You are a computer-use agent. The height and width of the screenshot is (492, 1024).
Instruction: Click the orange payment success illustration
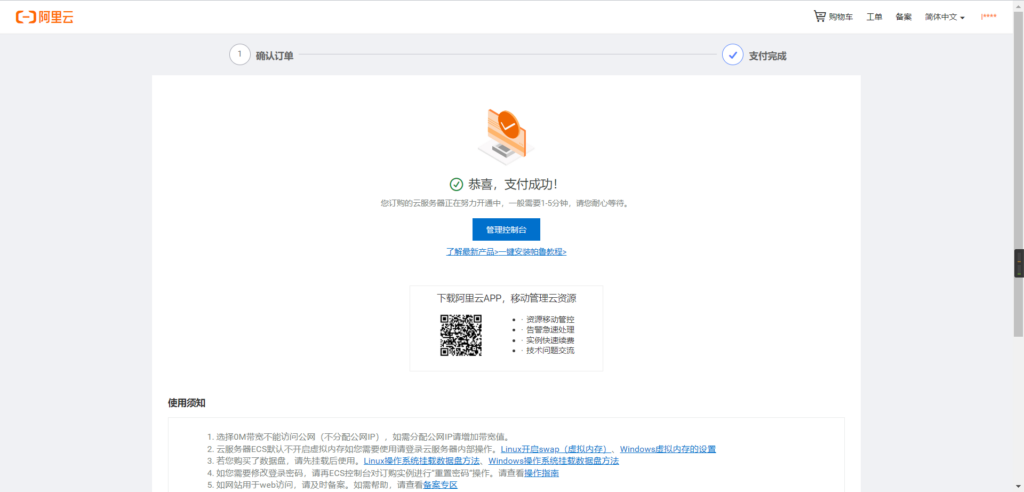tap(505, 134)
